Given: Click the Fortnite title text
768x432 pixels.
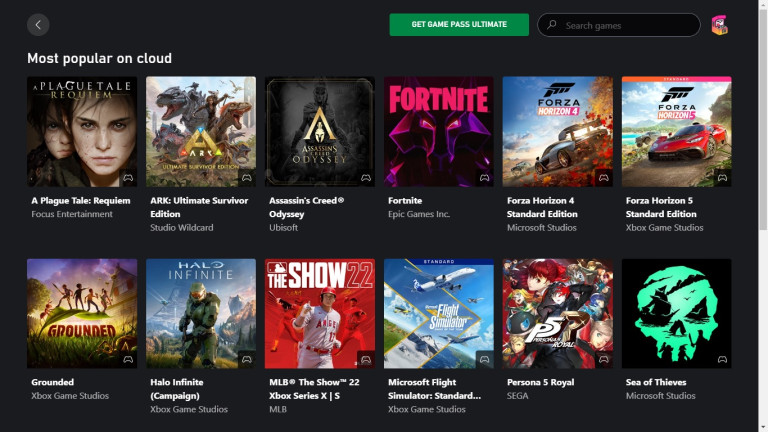Looking at the screenshot, I should [x=405, y=200].
